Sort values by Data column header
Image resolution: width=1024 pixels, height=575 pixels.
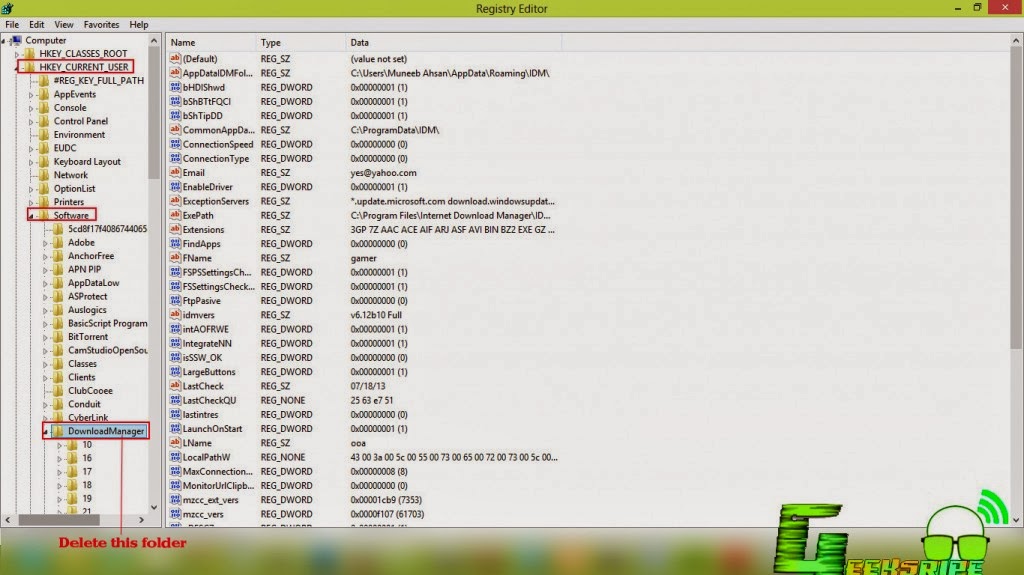pyautogui.click(x=453, y=42)
